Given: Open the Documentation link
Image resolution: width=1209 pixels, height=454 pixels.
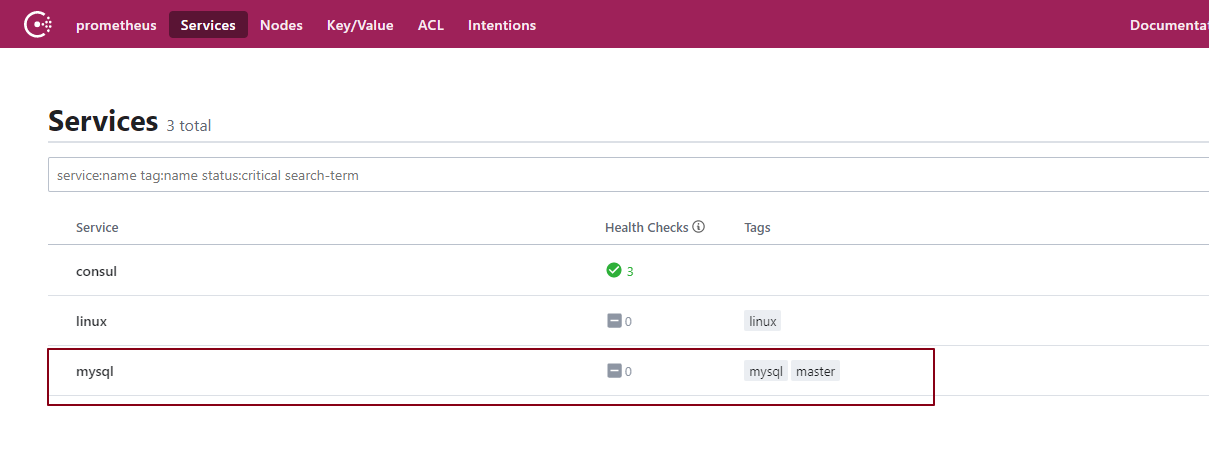Looking at the screenshot, I should coord(1169,25).
